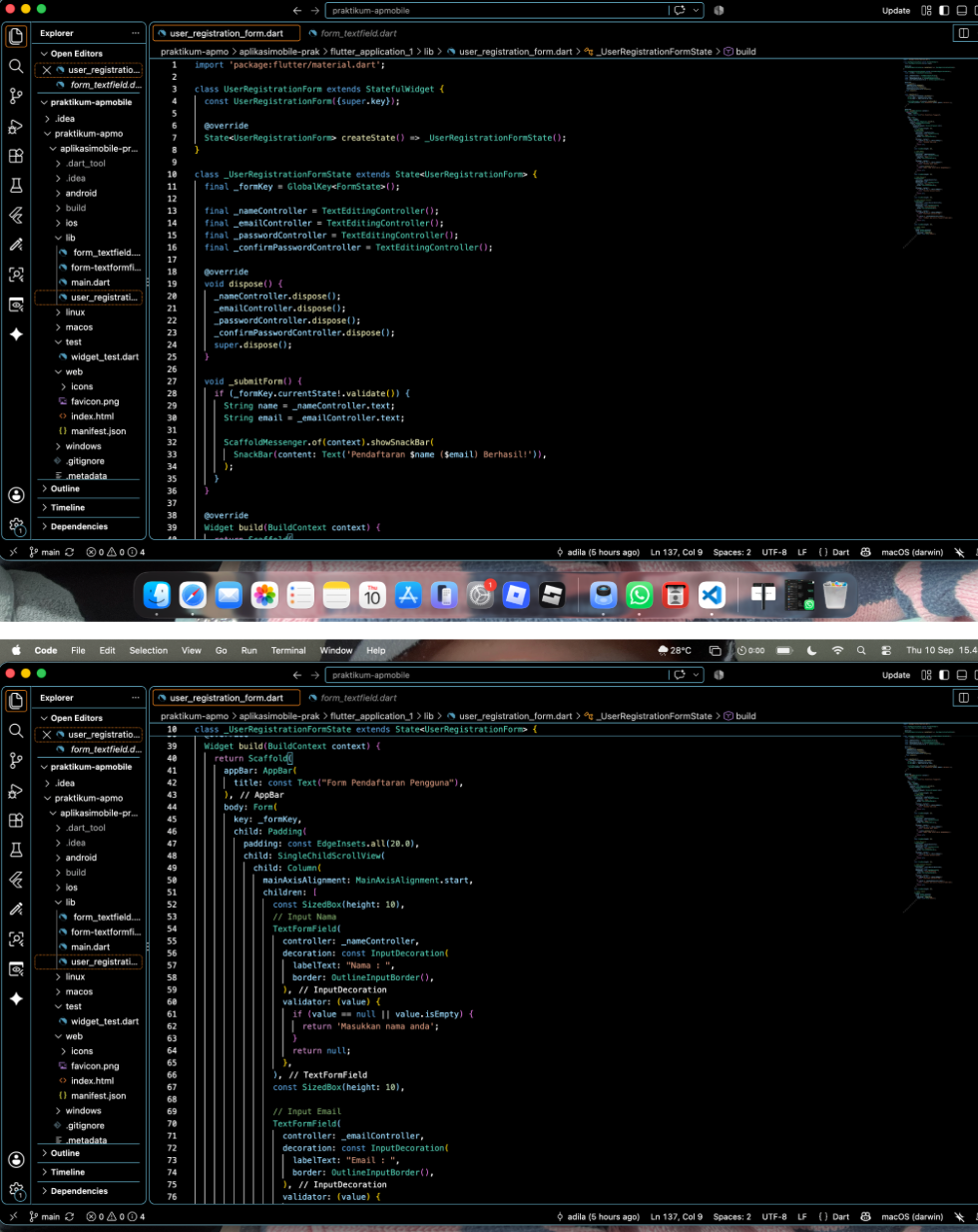978x1232 pixels.
Task: Open Manage gear in upper VS Code window
Action: [x=16, y=525]
